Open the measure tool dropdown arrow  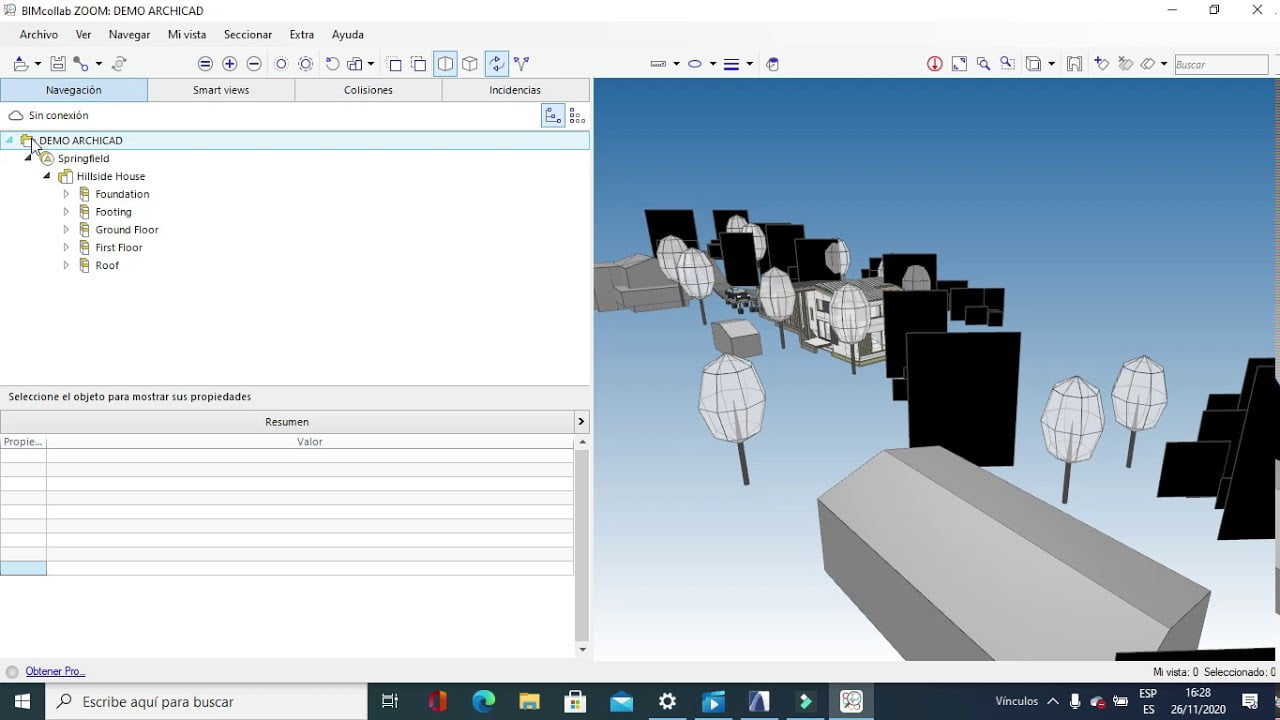(x=676, y=64)
